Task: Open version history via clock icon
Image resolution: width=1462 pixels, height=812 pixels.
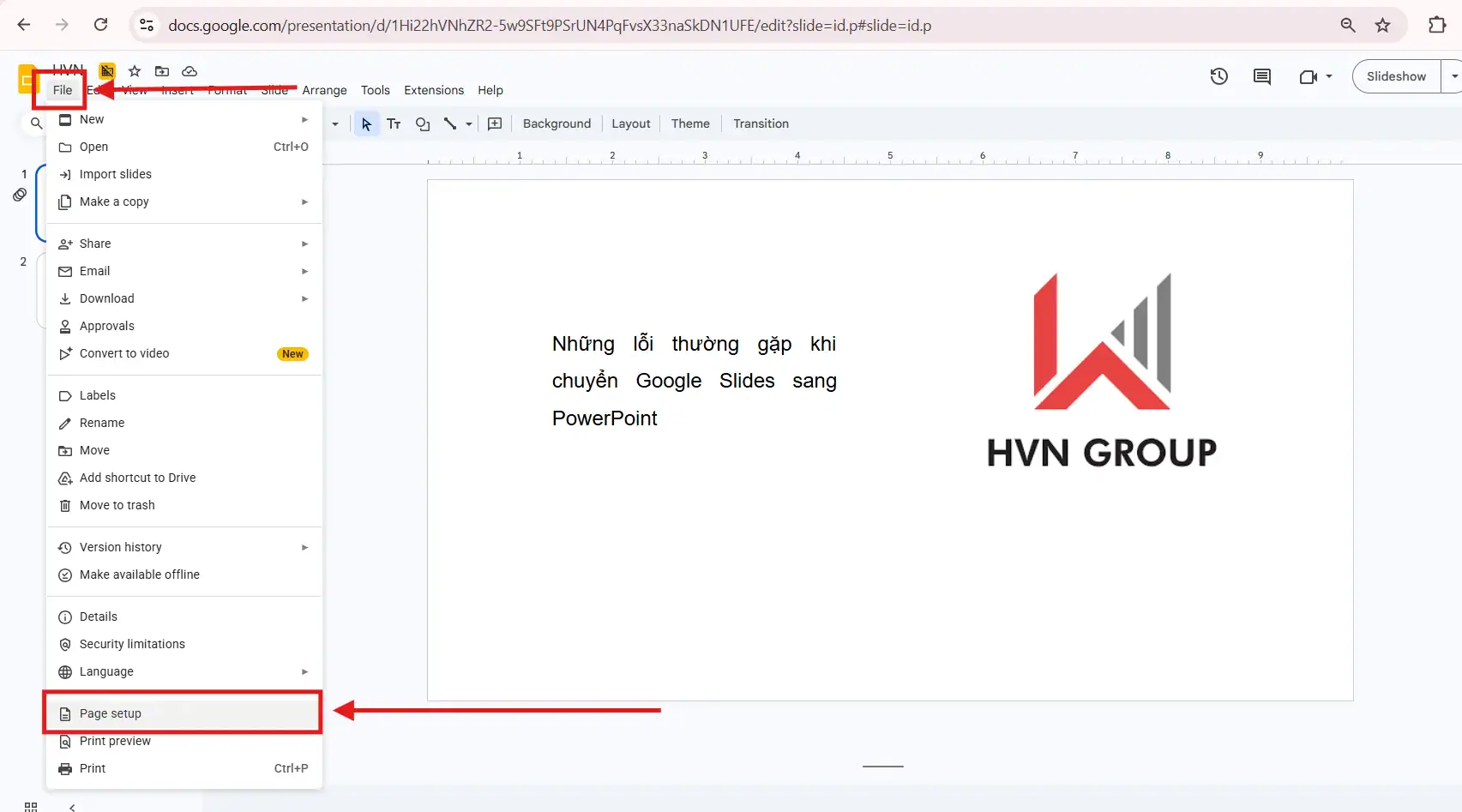Action: tap(1218, 76)
